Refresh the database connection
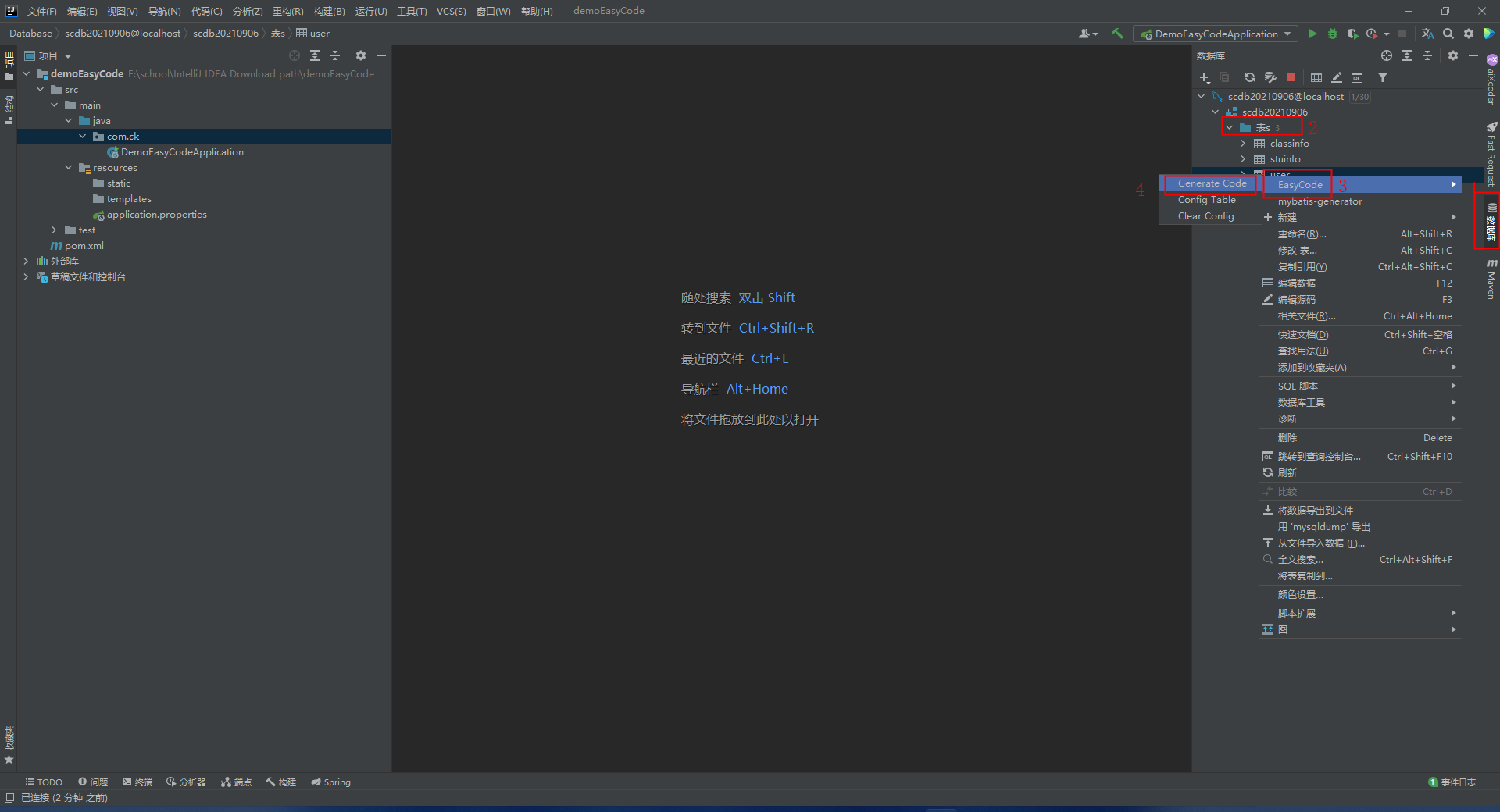The width and height of the screenshot is (1500, 812). [x=1250, y=78]
